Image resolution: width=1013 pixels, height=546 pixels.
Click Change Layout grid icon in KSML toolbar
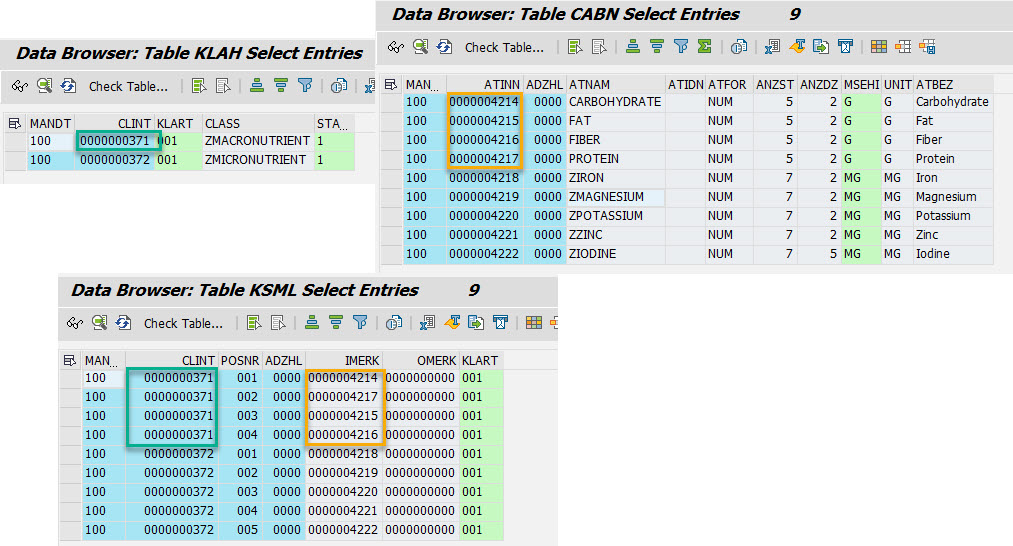tap(534, 322)
